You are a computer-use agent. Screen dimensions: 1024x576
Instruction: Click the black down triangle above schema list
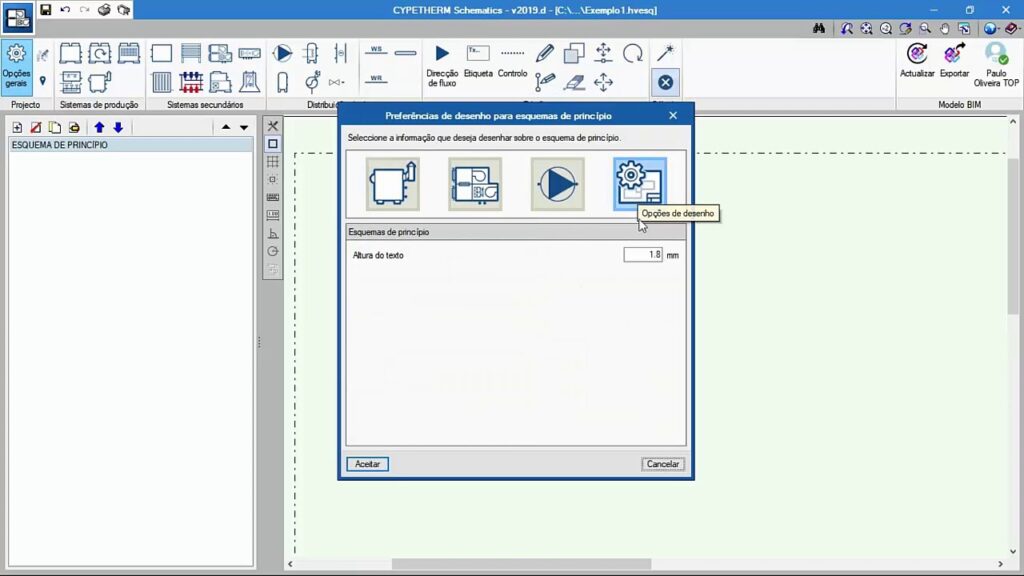click(243, 127)
